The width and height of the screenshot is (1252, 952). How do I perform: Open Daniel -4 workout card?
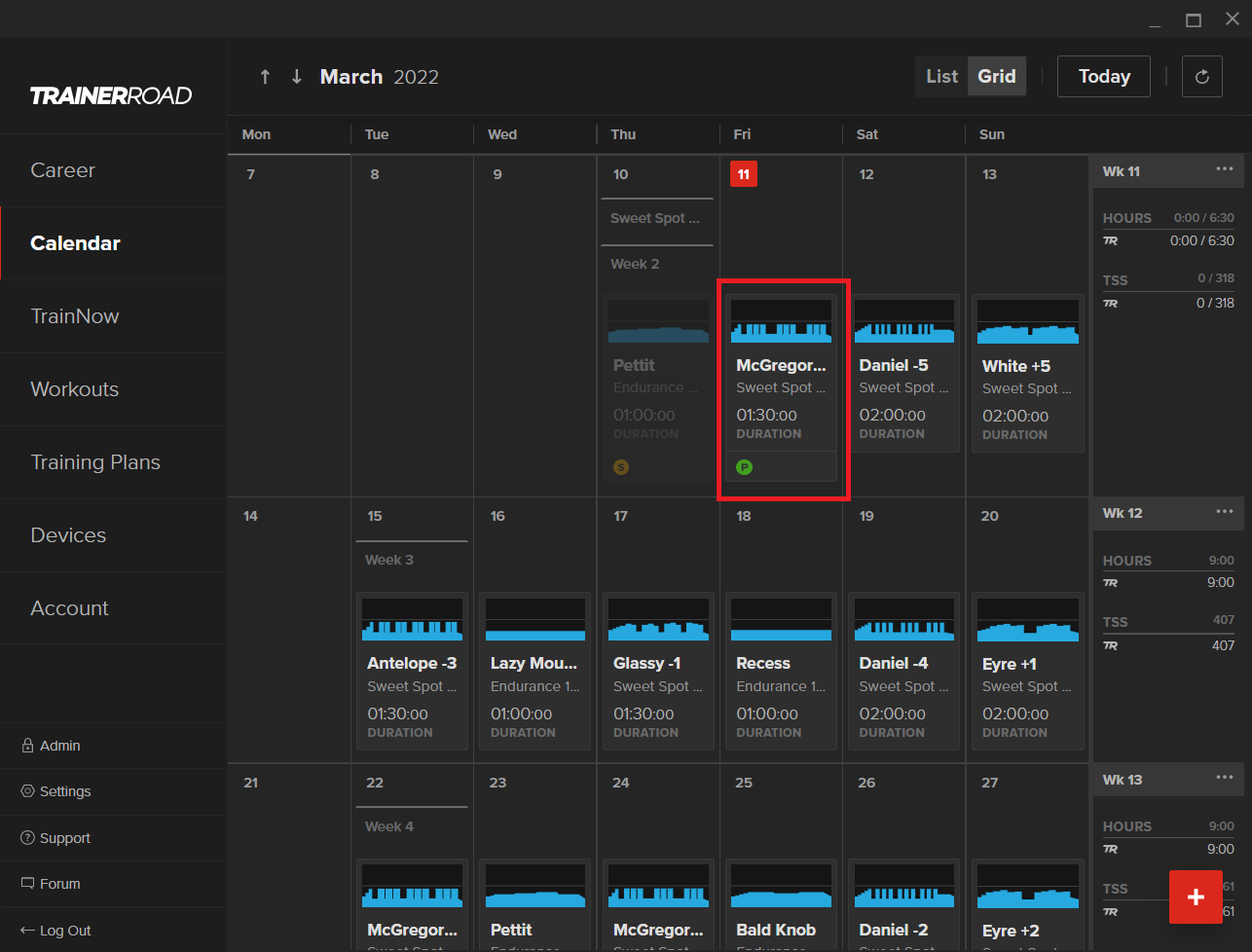(903, 671)
